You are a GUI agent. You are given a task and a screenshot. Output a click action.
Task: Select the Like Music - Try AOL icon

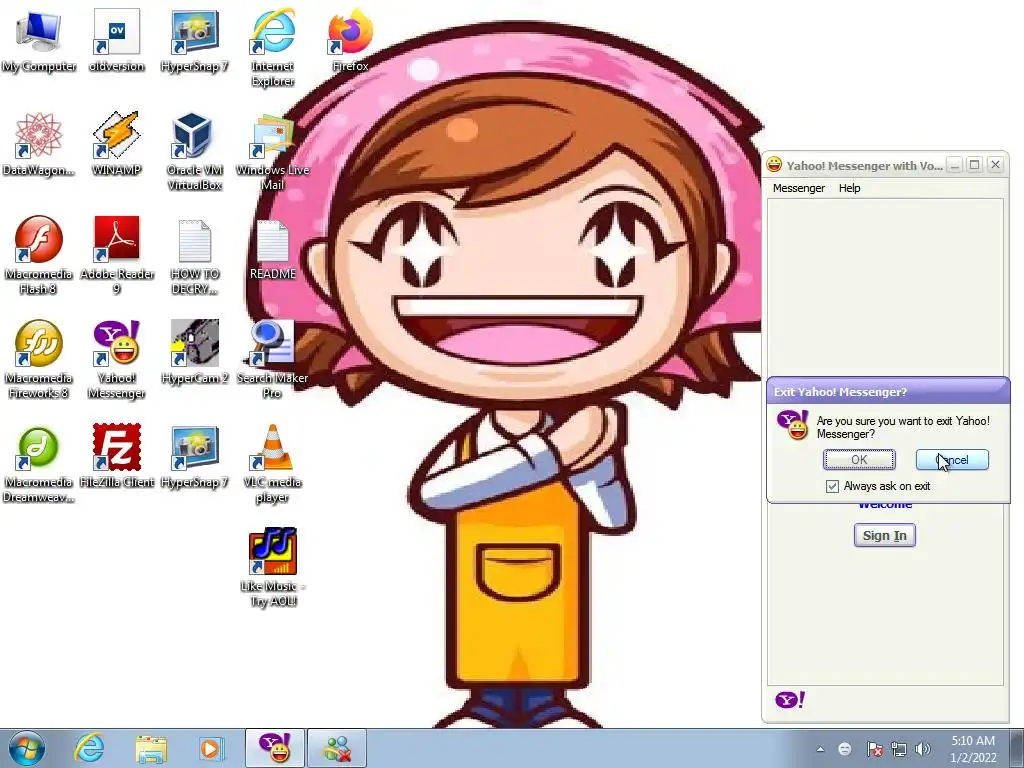click(272, 568)
